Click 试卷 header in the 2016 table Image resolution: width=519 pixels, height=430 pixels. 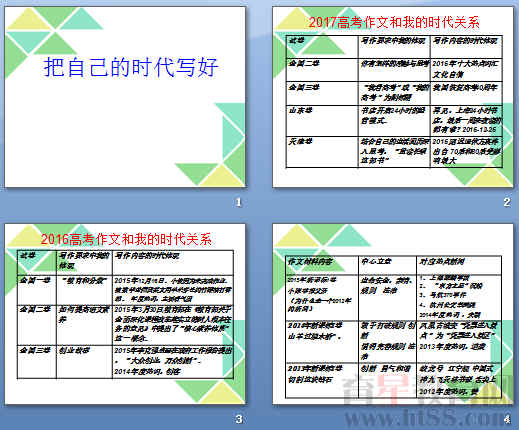tap(37, 263)
